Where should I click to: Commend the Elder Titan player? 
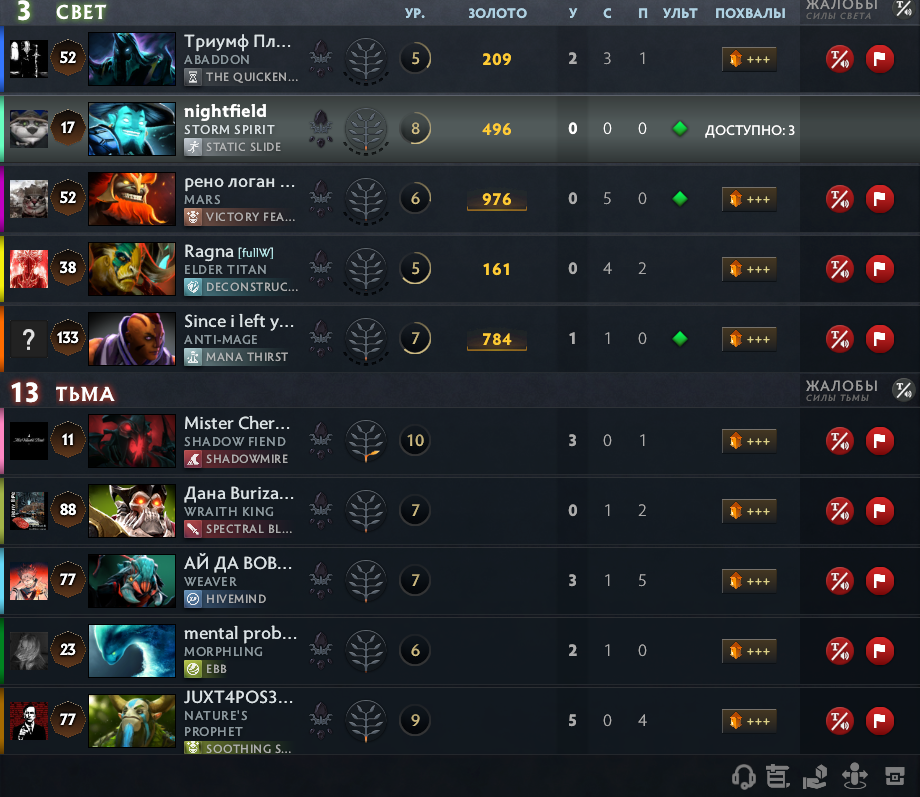click(749, 269)
